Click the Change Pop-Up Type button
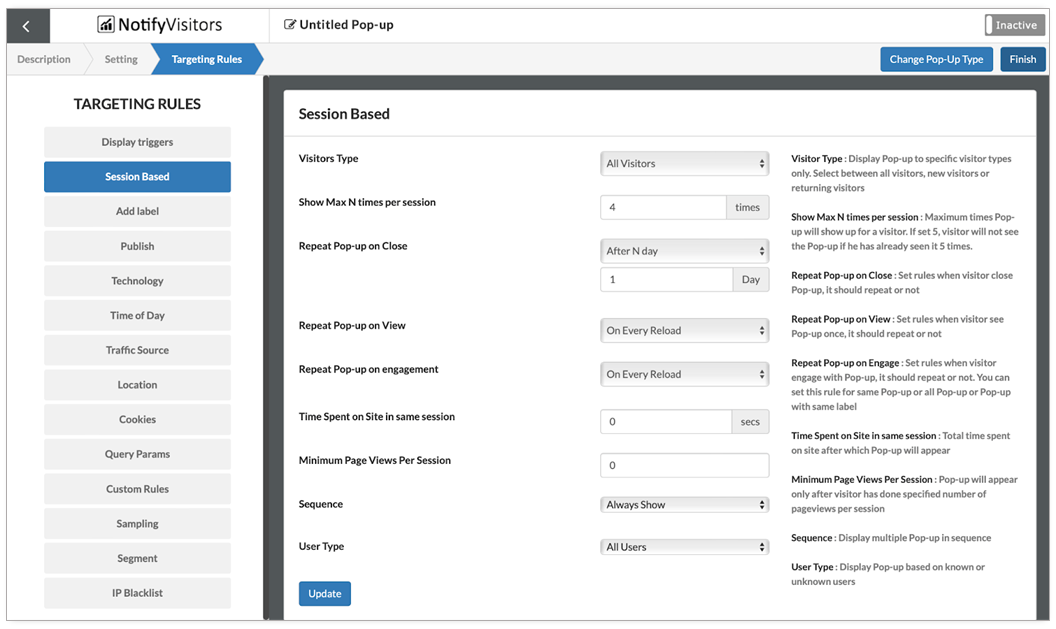Screen dimensions: 1056x629 [x=936, y=59]
